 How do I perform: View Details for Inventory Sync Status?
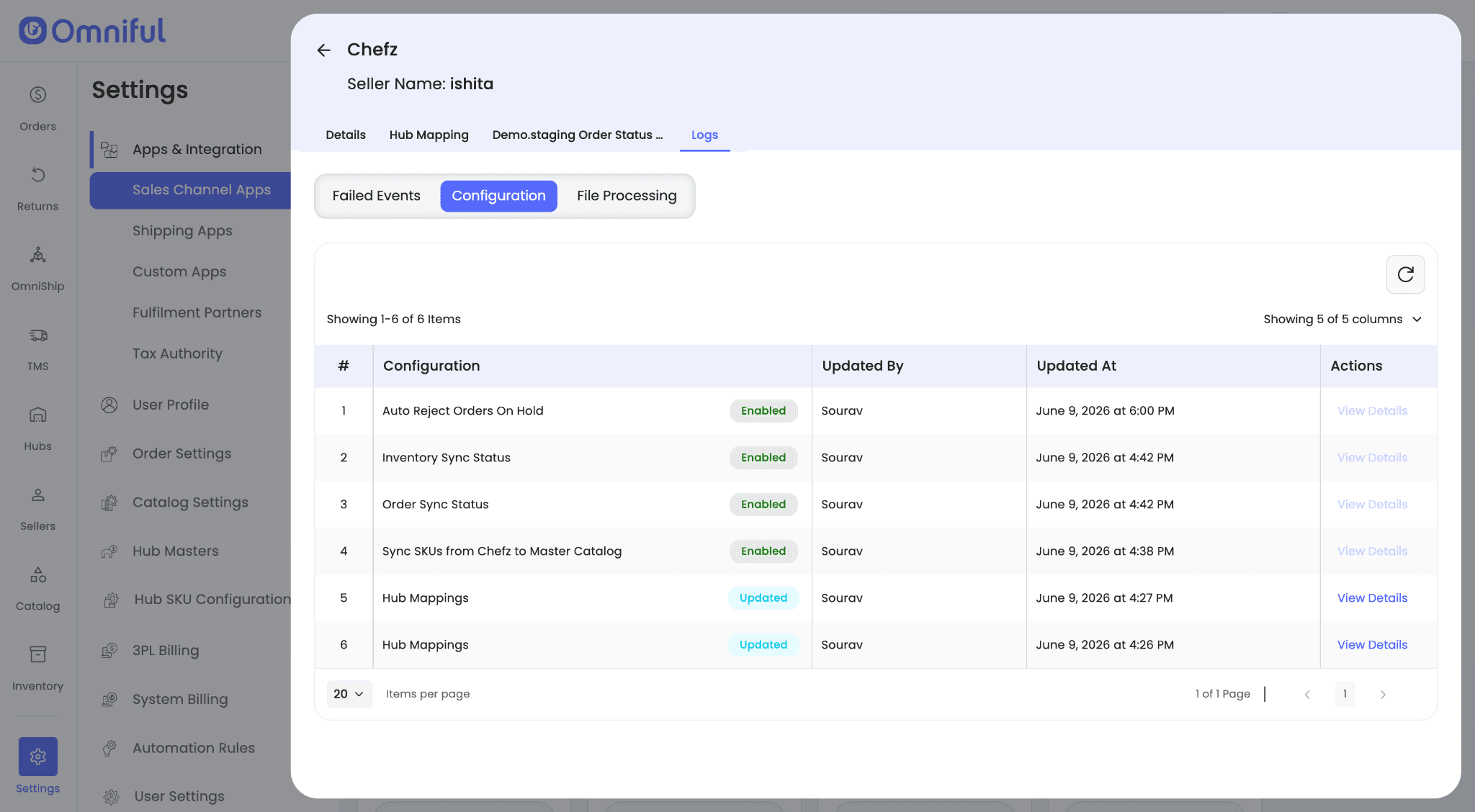click(x=1372, y=458)
